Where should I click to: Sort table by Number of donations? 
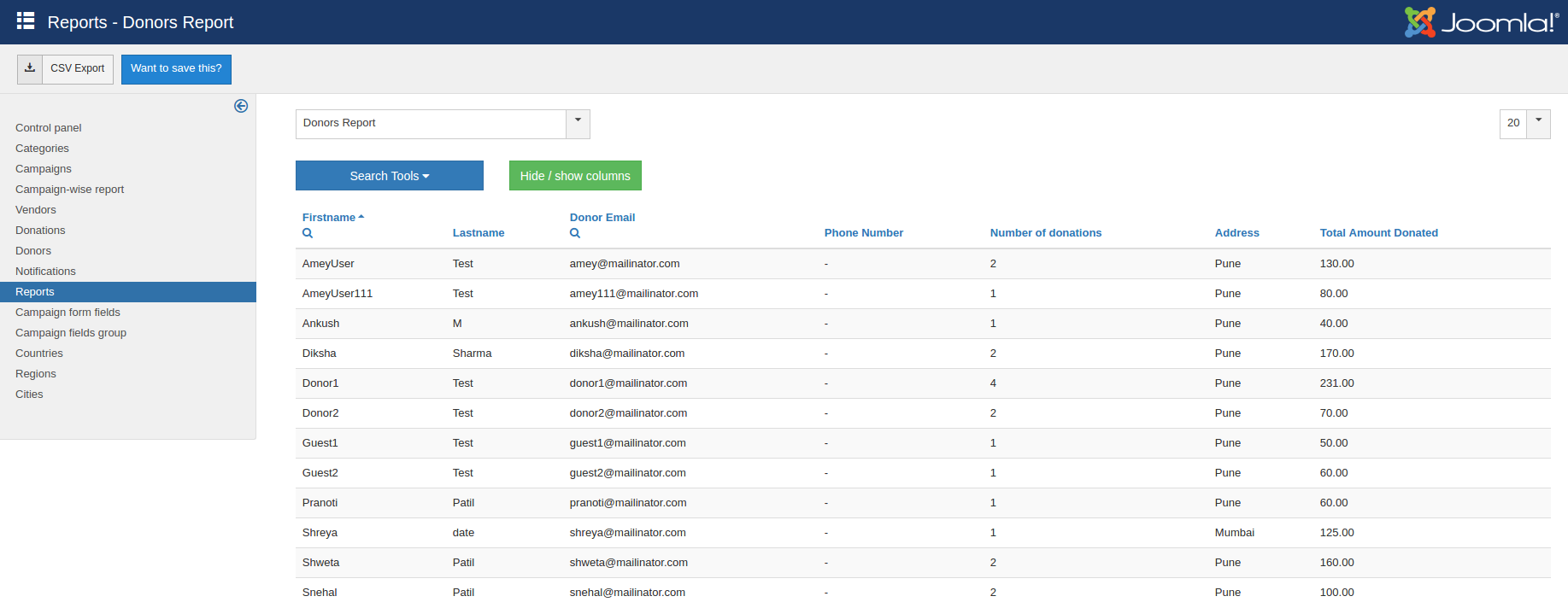[x=1045, y=233]
